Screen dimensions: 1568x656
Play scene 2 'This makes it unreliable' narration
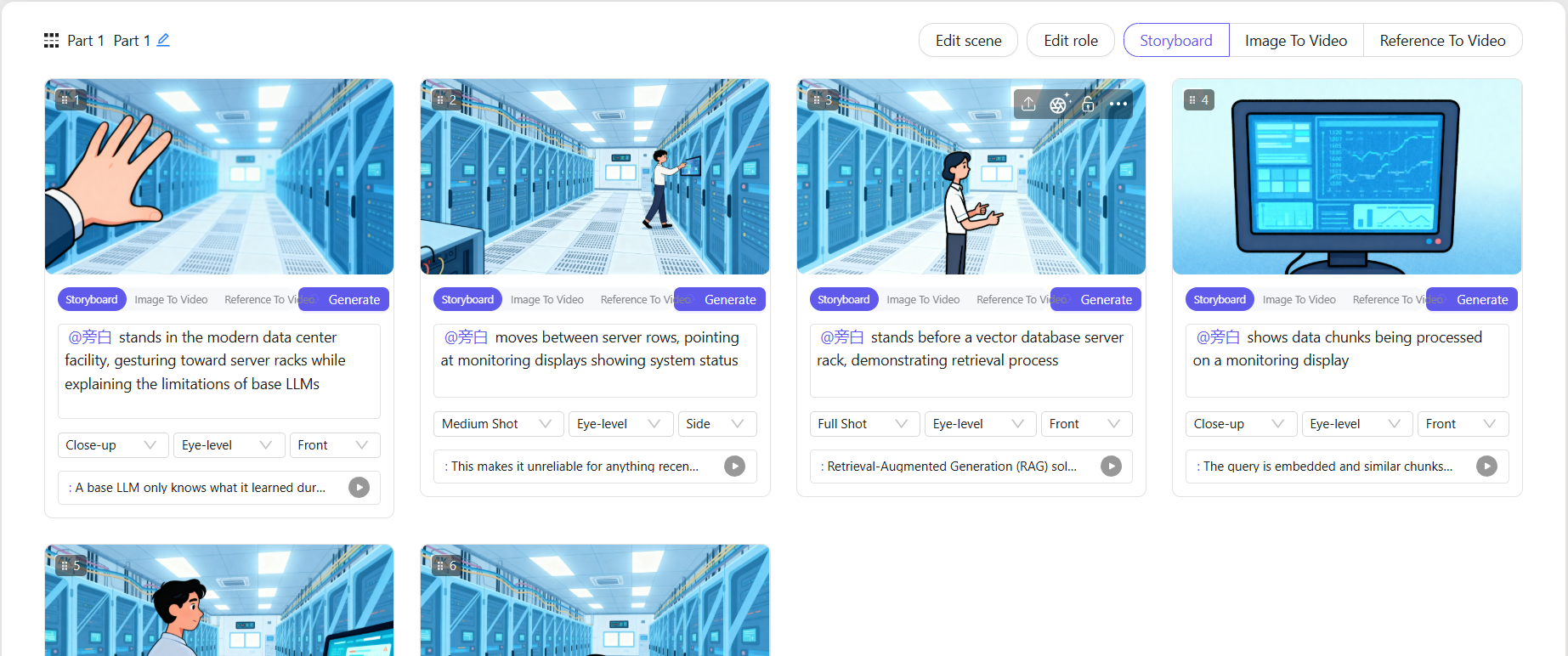coord(735,466)
